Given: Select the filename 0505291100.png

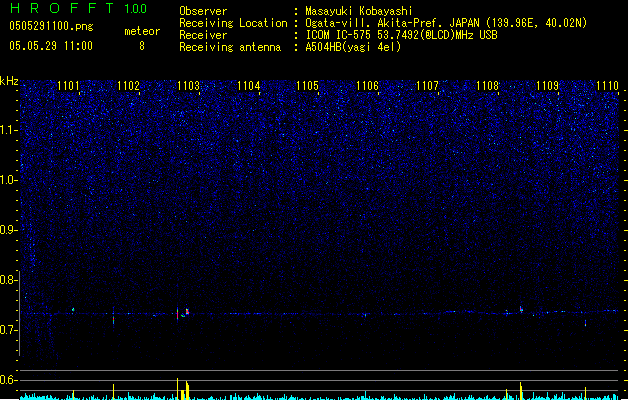Looking at the screenshot, I should (51, 26).
